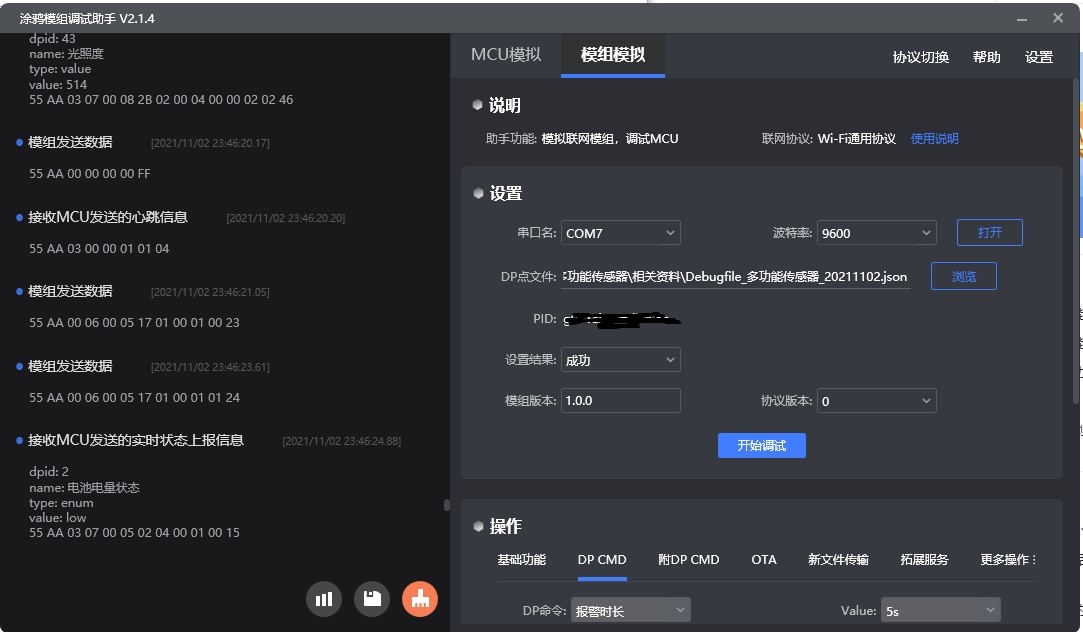
Task: Open the Value 5s dropdown
Action: pos(940,610)
